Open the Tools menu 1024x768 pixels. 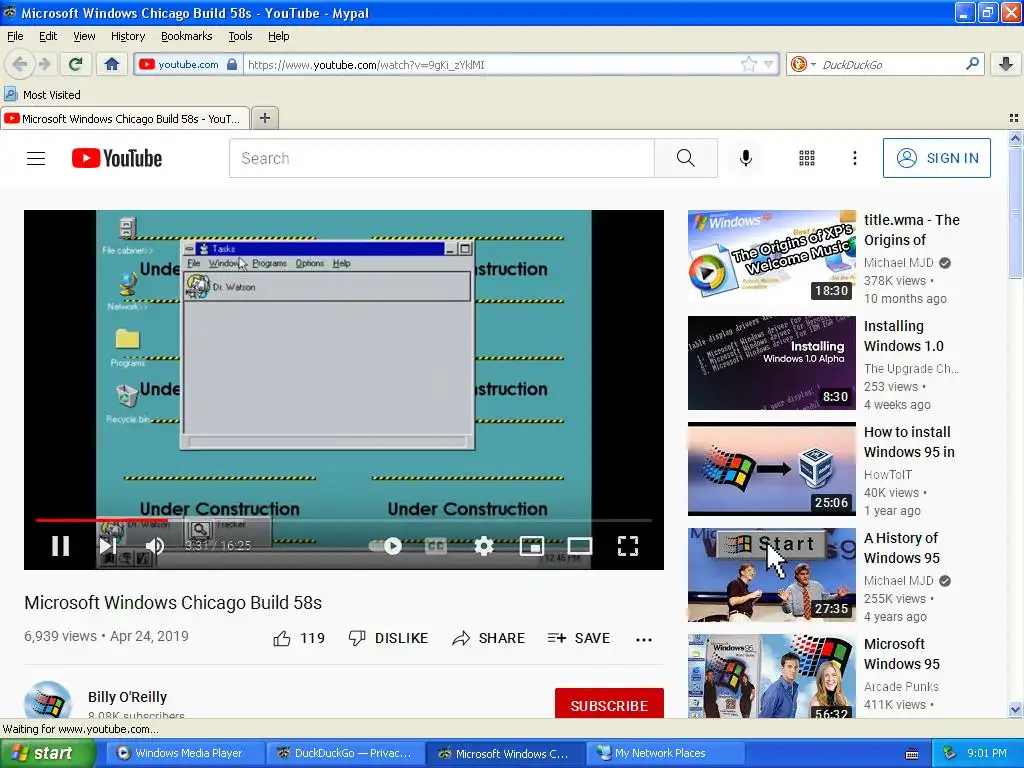240,36
